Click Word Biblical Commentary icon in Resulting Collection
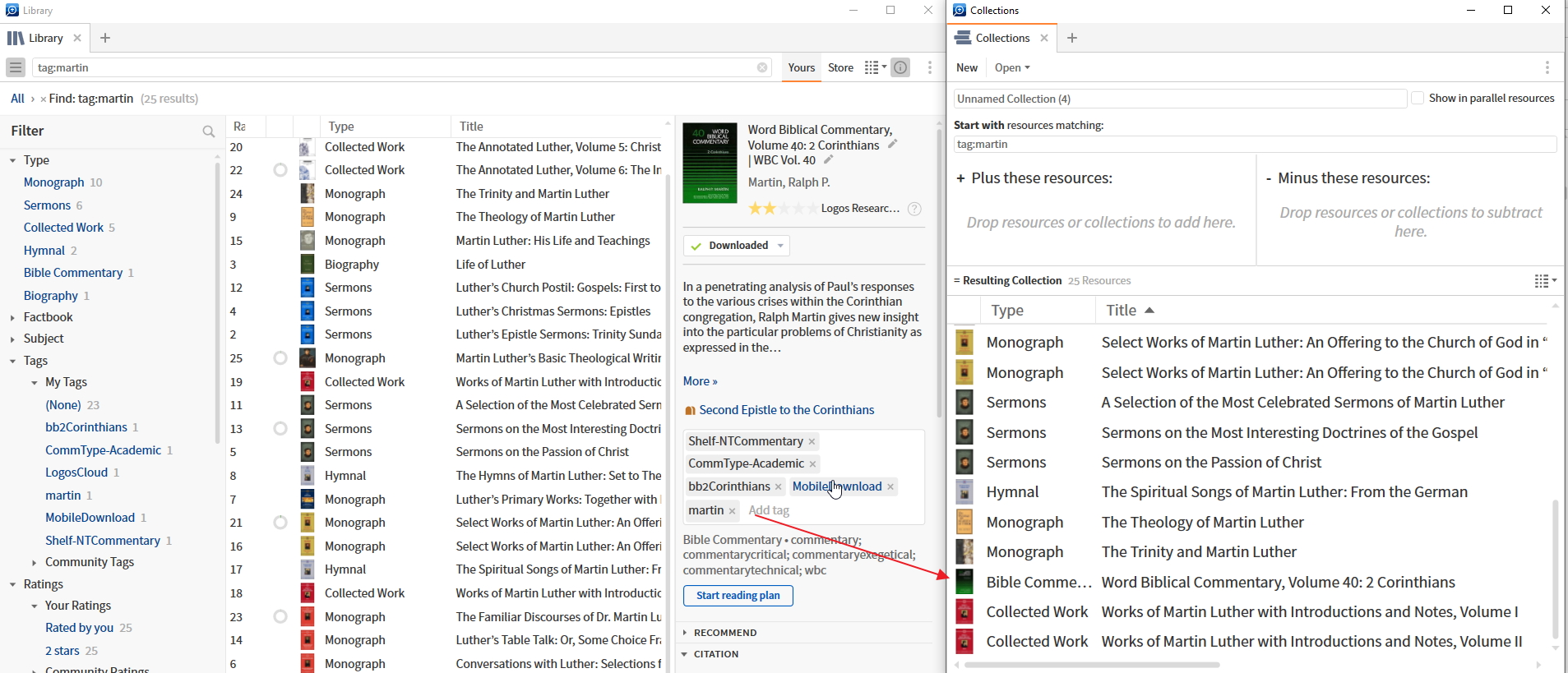Screen dimensions: 1568x673 coord(964,582)
